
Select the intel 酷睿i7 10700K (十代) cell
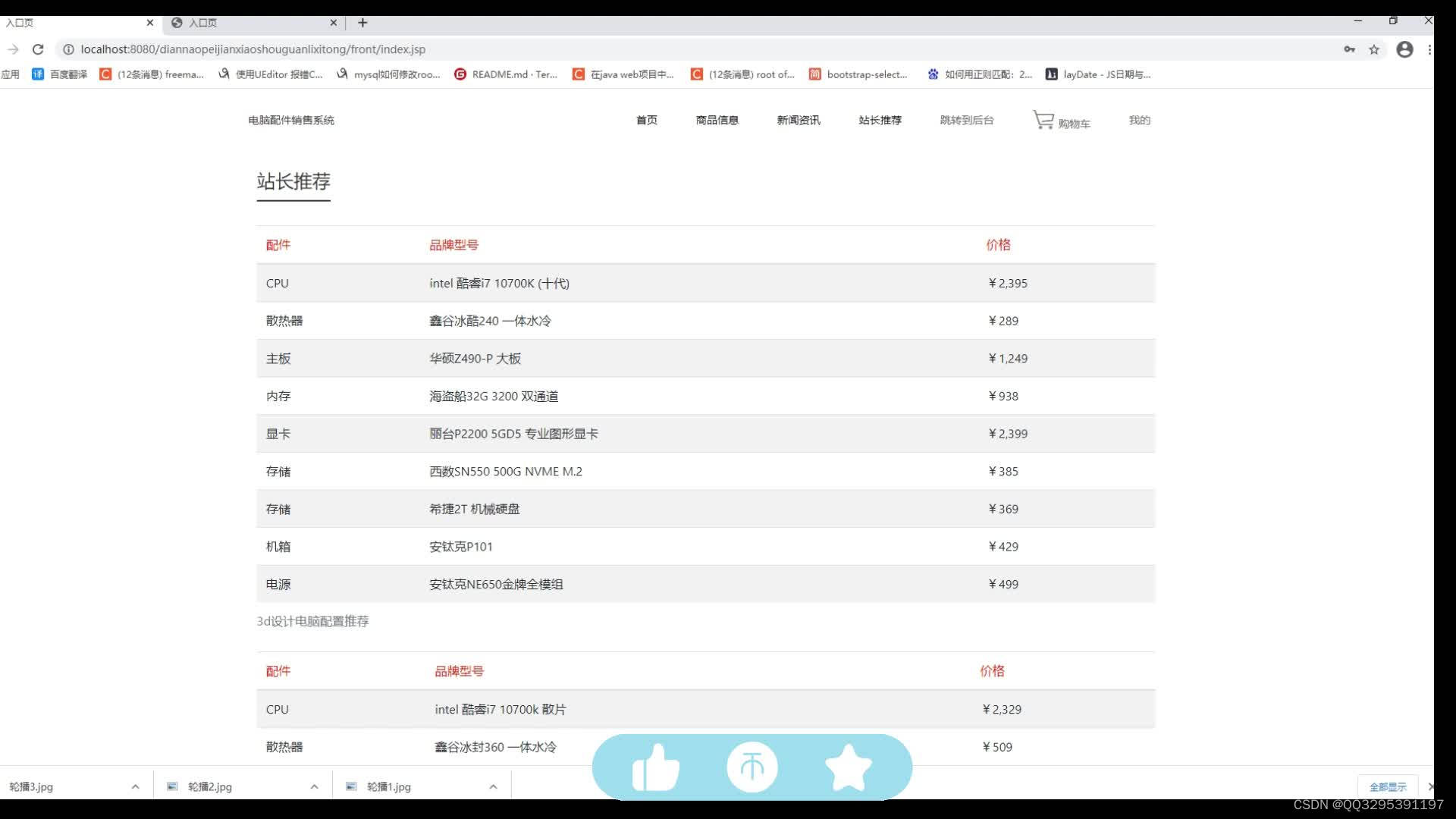coord(500,284)
